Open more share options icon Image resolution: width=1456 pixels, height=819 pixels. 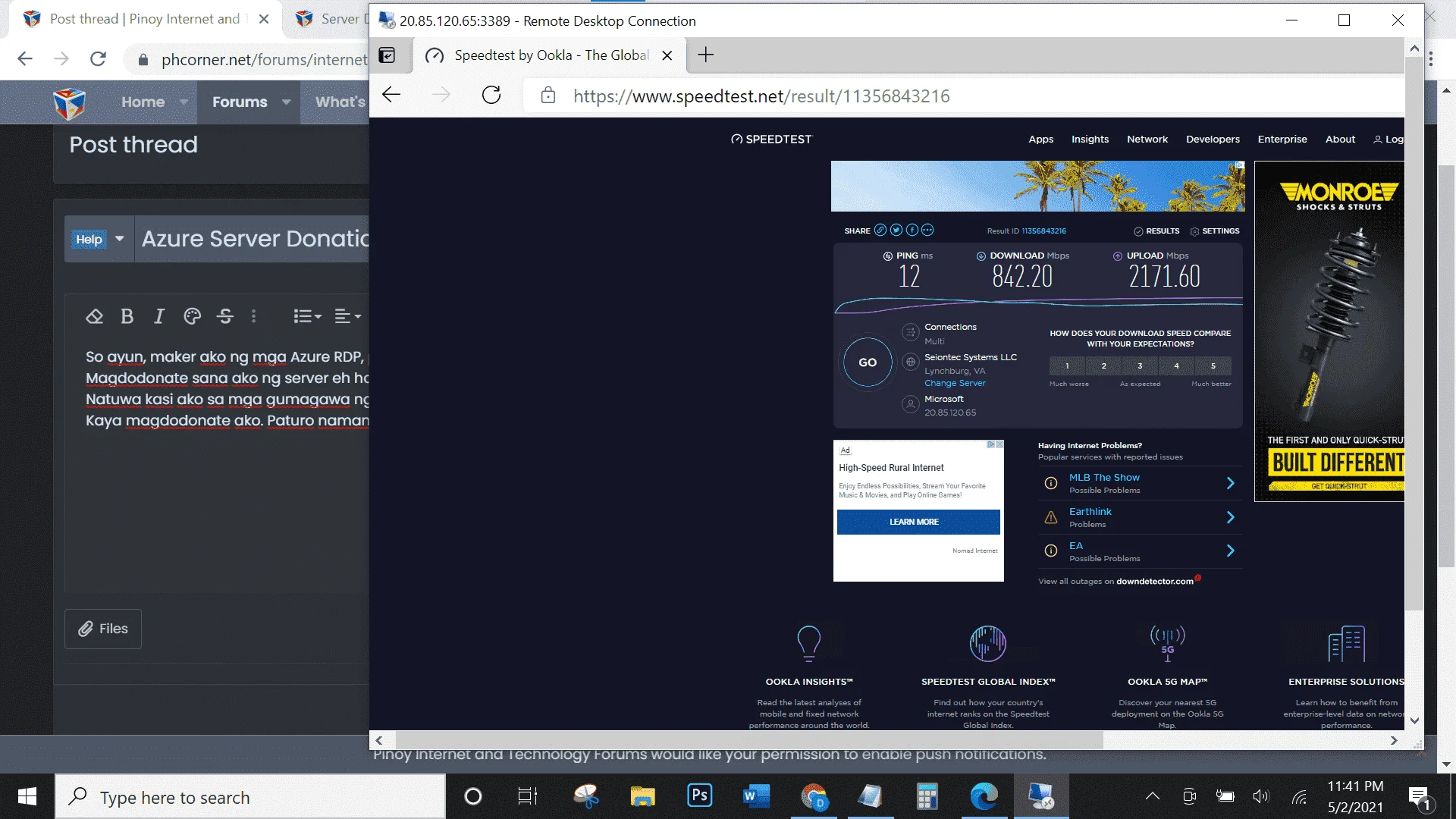[927, 230]
